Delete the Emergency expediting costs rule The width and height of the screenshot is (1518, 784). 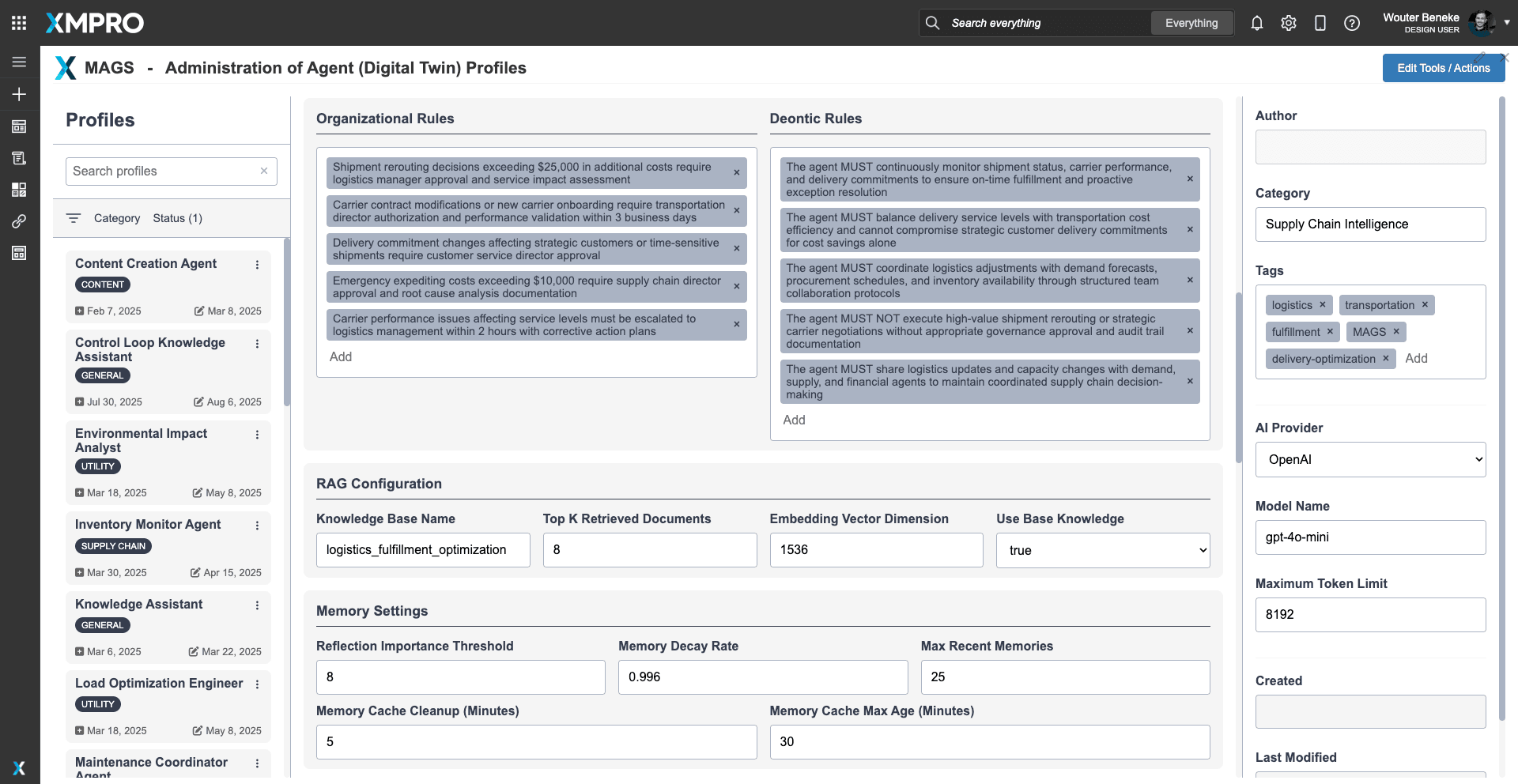(736, 287)
